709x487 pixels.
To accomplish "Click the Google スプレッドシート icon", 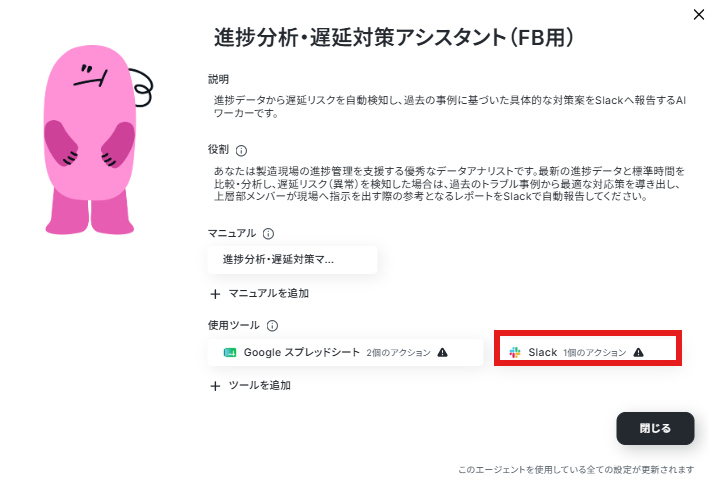I will (x=230, y=353).
